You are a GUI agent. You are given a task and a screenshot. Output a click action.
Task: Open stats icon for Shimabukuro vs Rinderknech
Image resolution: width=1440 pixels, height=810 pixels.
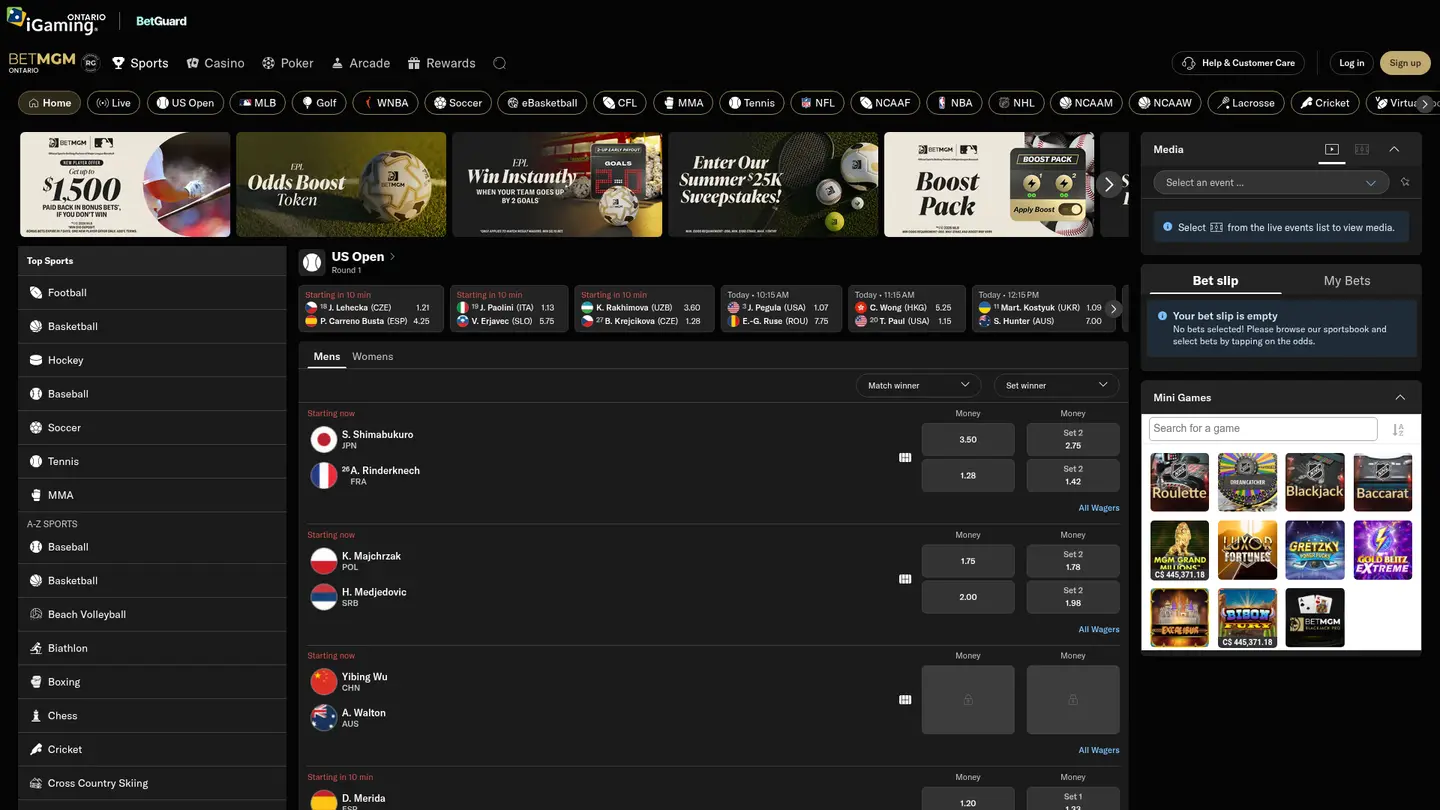point(905,457)
